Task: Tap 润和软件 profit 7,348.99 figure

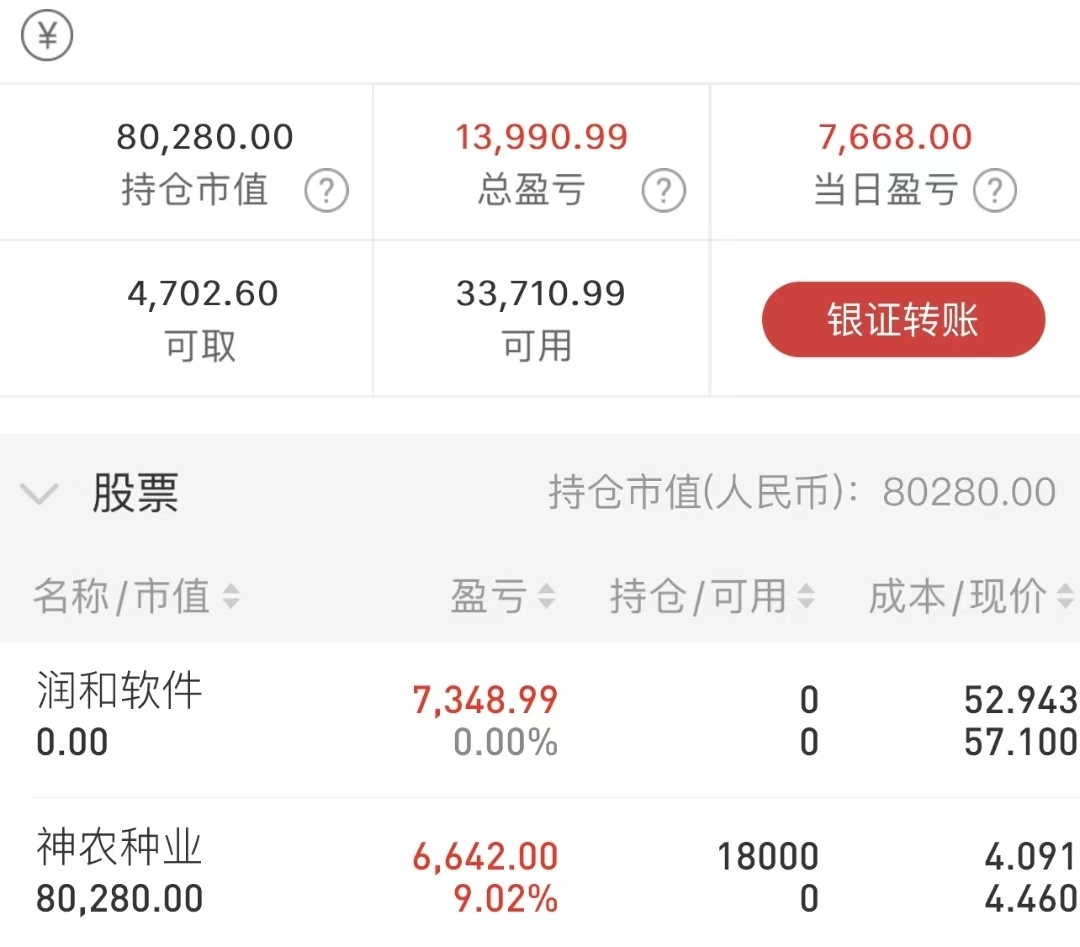Action: point(485,700)
